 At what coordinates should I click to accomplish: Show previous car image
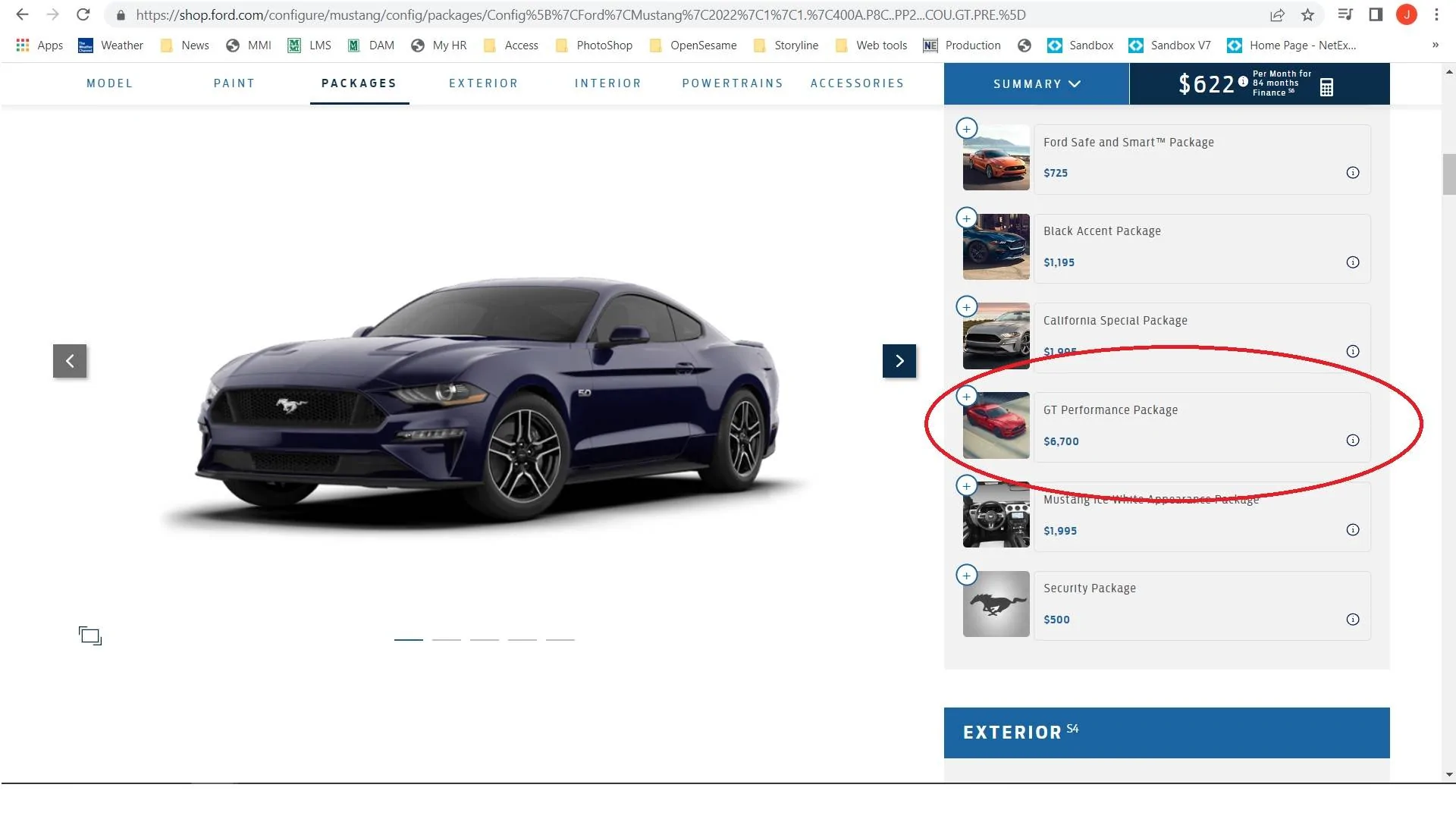coord(70,361)
